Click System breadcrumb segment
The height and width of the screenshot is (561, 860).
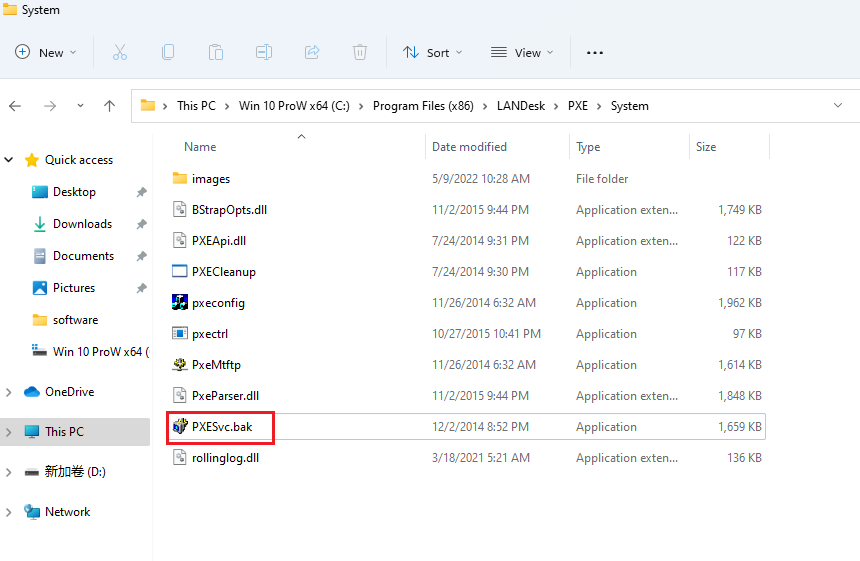pyautogui.click(x=630, y=106)
